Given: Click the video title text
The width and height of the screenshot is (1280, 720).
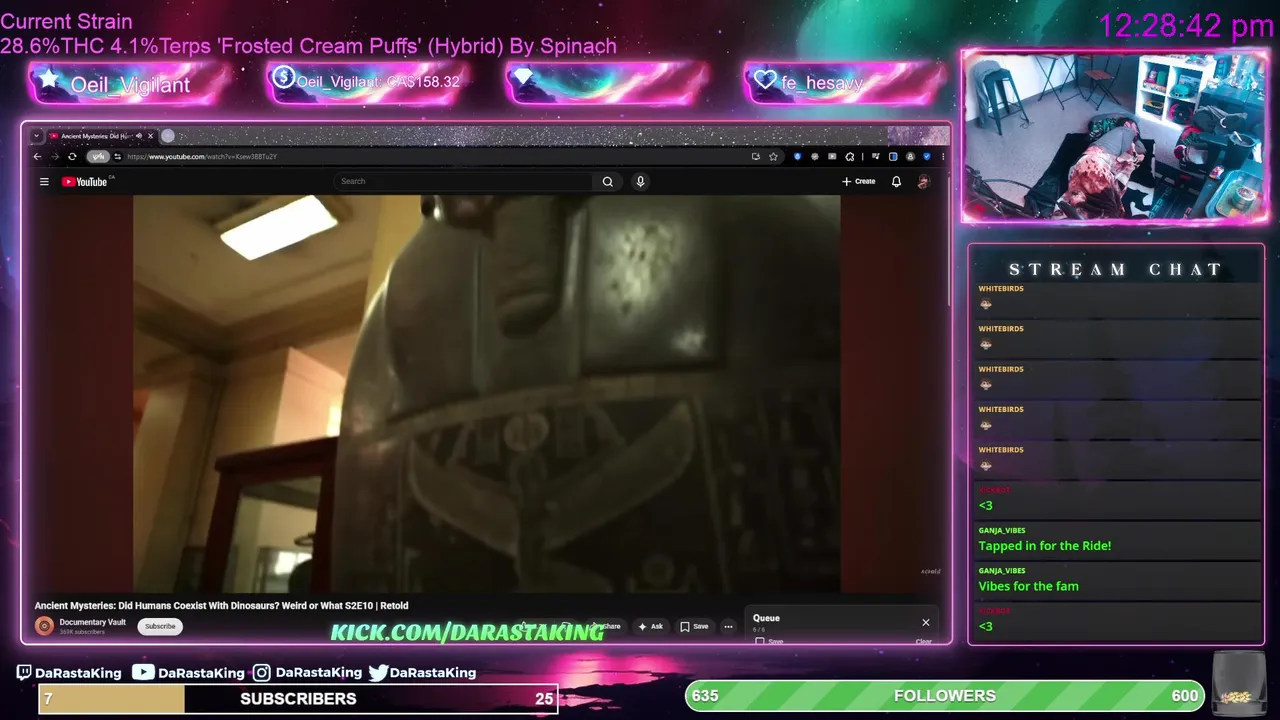Looking at the screenshot, I should click(x=221, y=605).
